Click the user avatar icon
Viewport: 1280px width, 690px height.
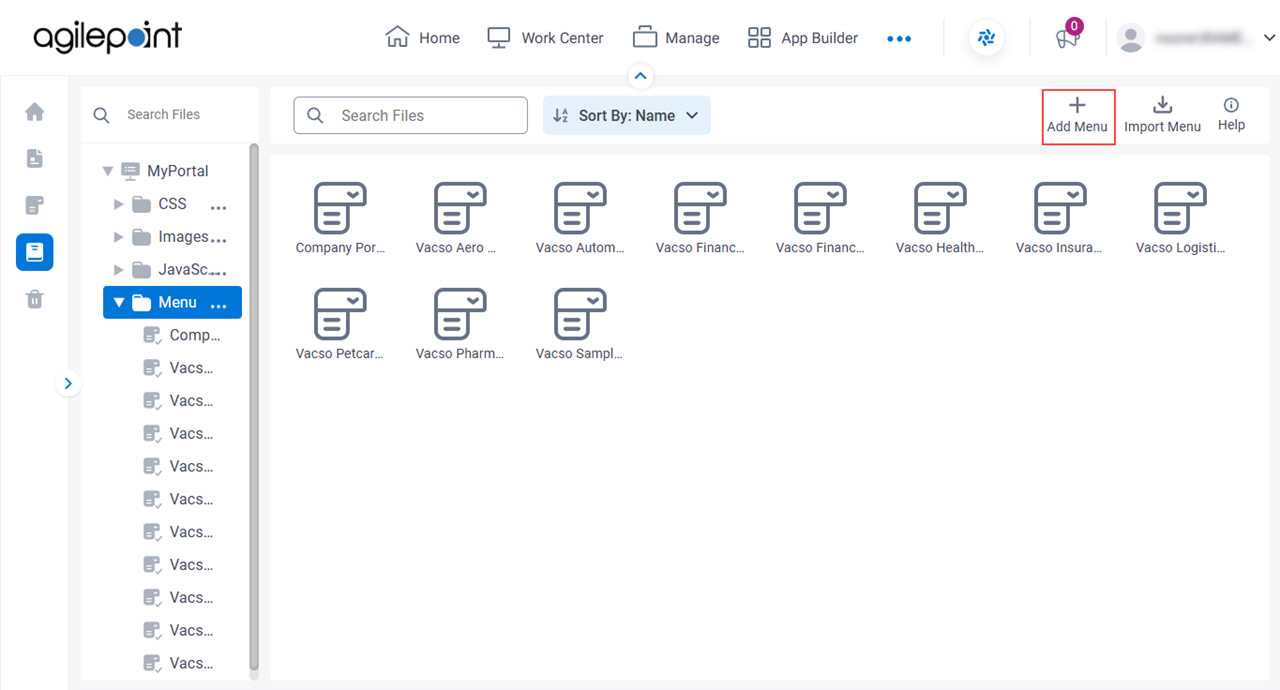tap(1131, 38)
